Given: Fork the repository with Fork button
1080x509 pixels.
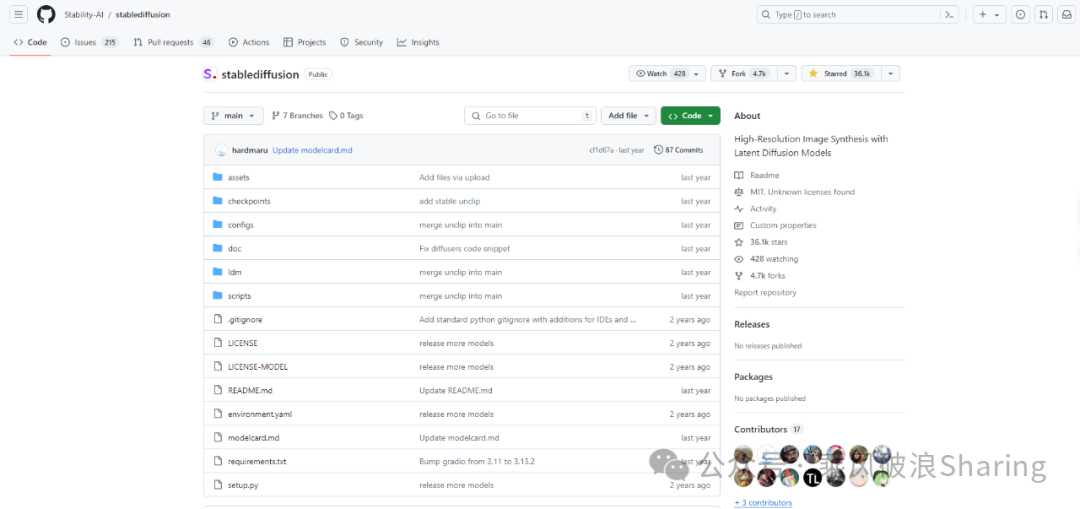Looking at the screenshot, I should [x=745, y=74].
